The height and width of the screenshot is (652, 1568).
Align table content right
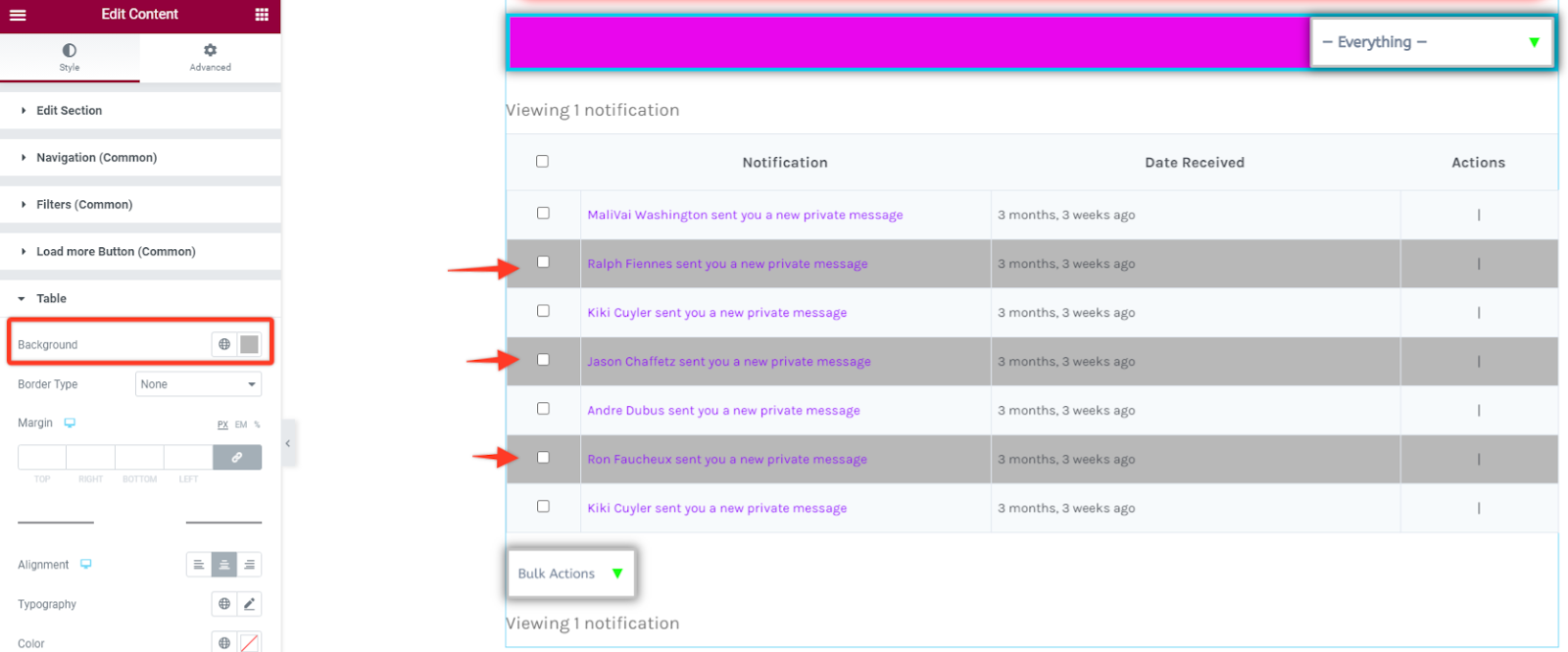250,565
